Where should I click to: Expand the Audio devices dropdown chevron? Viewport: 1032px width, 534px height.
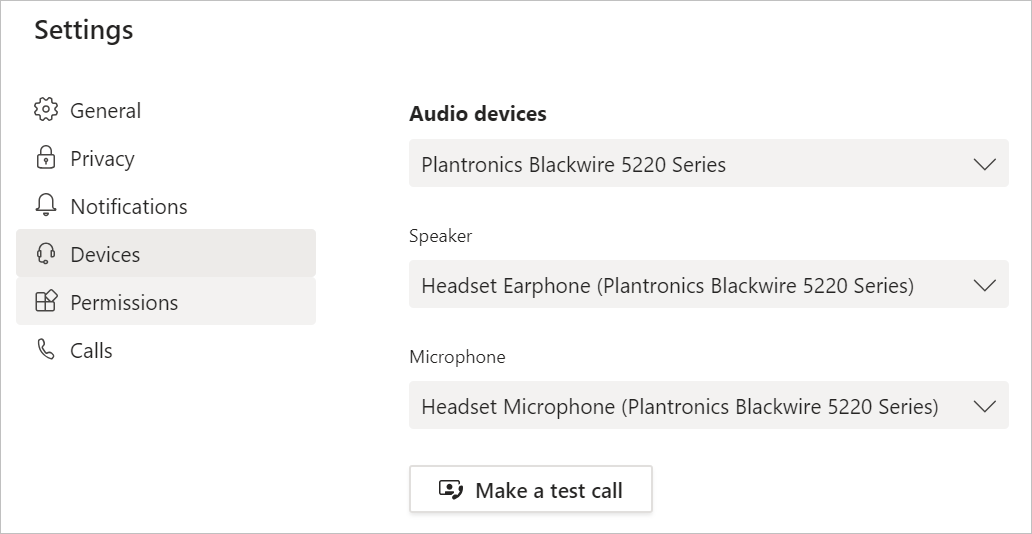click(985, 164)
